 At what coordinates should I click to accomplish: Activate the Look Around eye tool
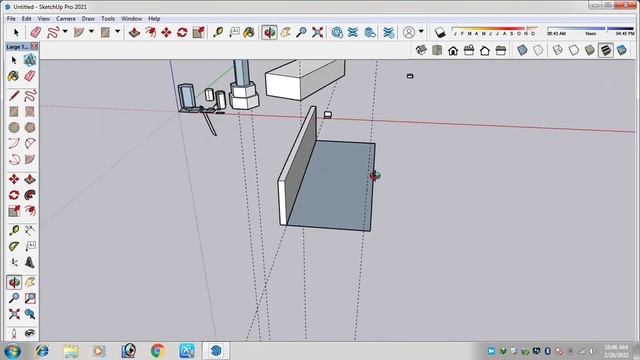click(30, 333)
